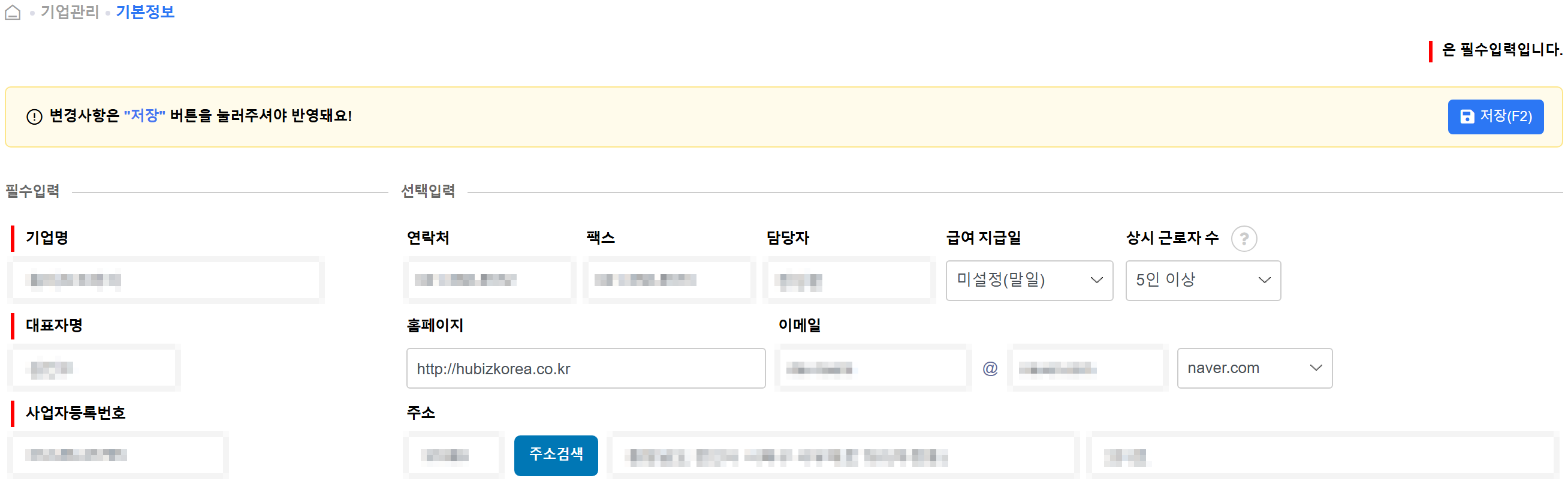Click the 필수입력 section heading
Screen dimensions: 1568x481
click(32, 191)
